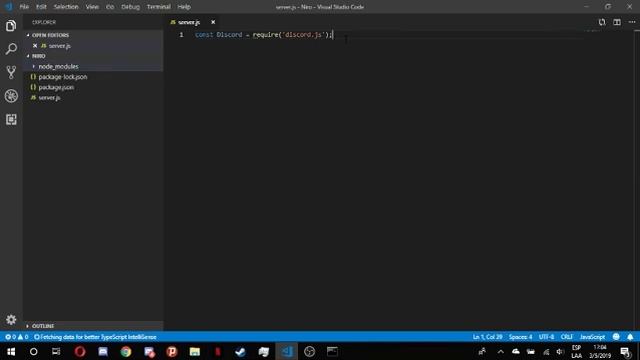
Task: Open package.json in the explorer
Action: 56,87
